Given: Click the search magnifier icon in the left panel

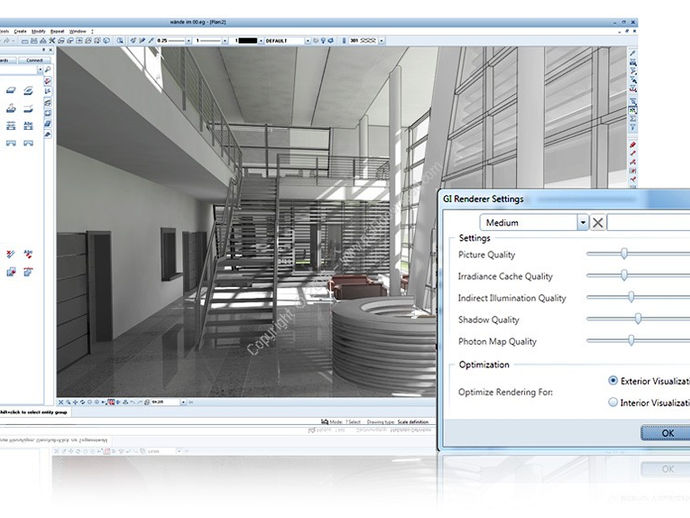Looking at the screenshot, I should click(48, 70).
